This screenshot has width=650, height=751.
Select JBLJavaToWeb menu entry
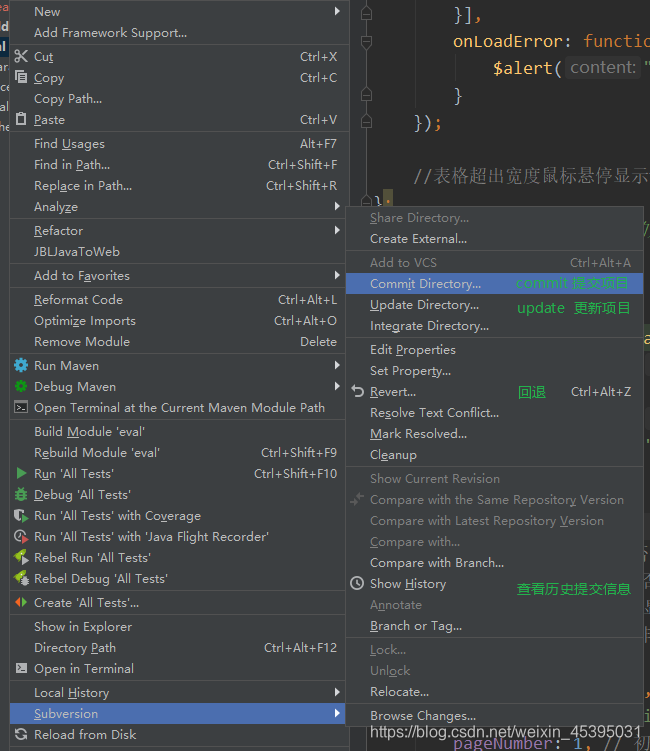click(177, 251)
